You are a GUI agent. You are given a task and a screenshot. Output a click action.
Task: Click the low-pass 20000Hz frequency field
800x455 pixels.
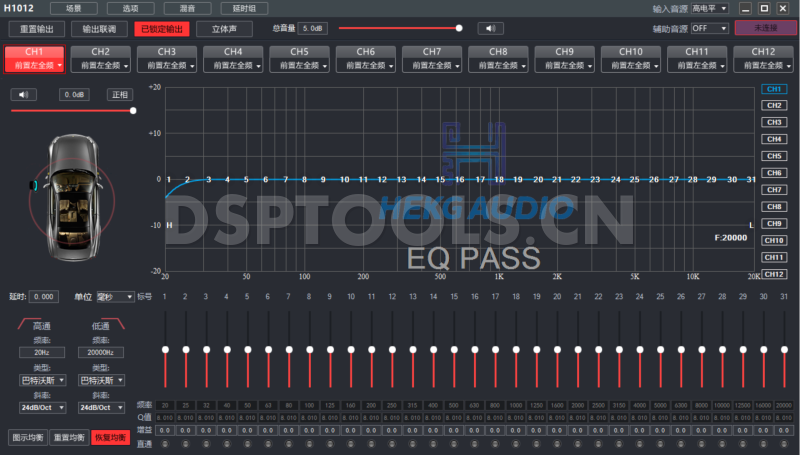101,352
